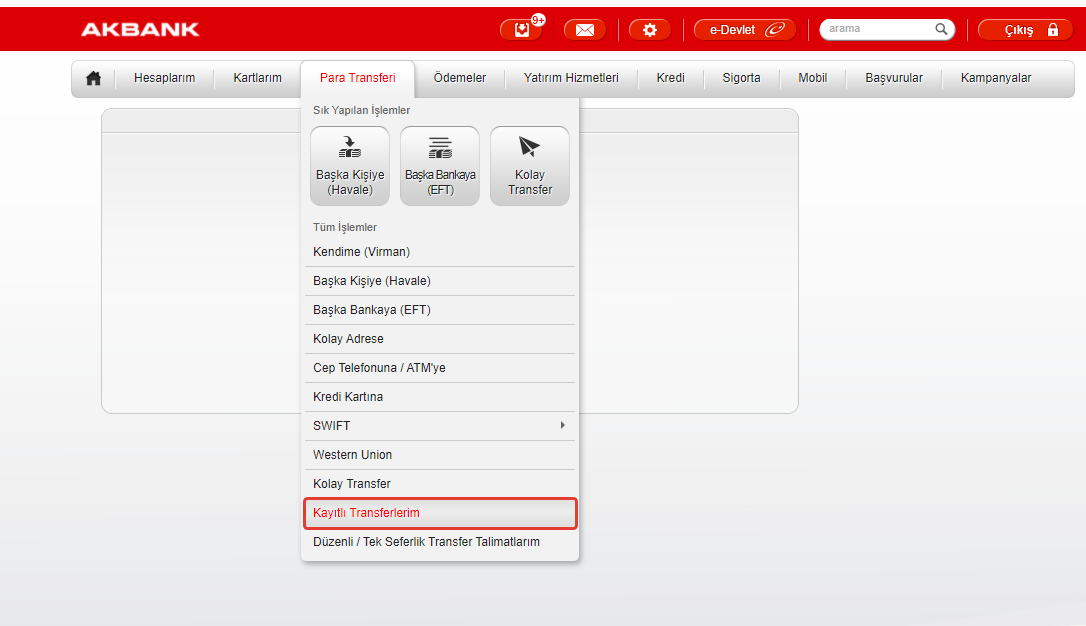Open the Sigorta menu
Viewport: 1086px width, 626px height.
741,78
